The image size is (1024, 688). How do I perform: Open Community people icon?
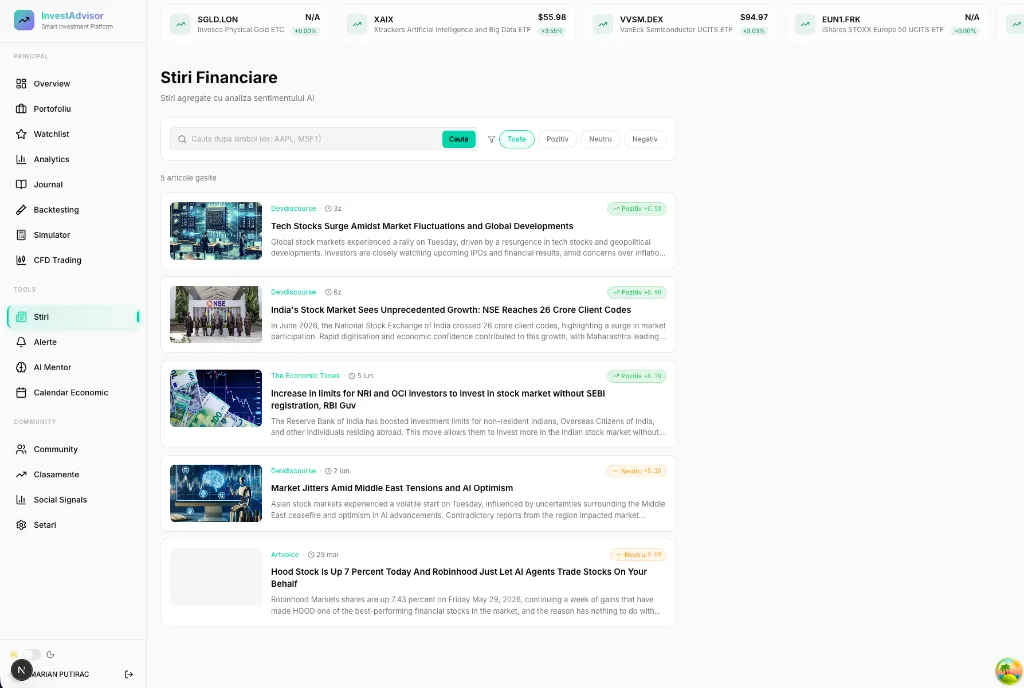click(21, 449)
